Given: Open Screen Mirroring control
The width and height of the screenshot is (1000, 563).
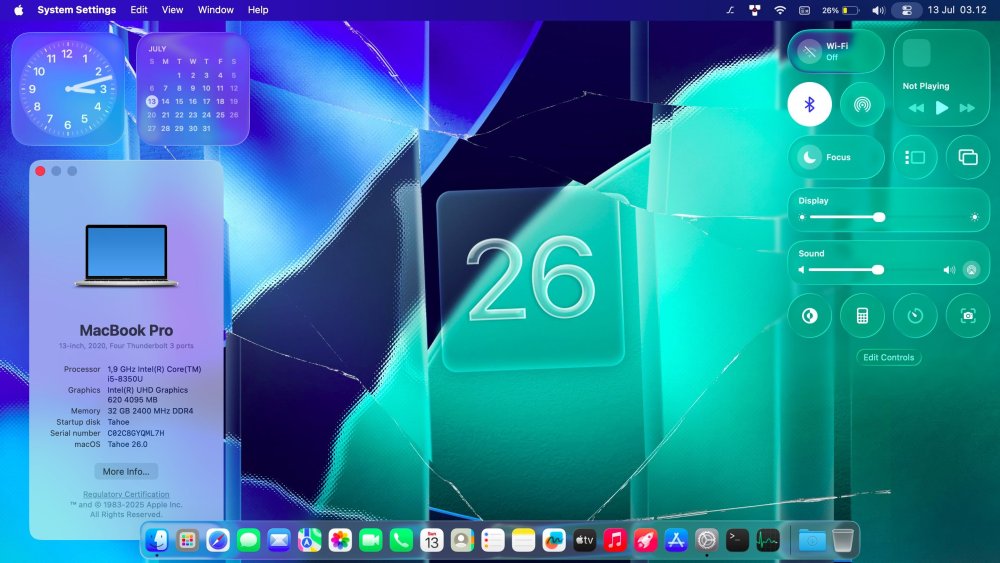Looking at the screenshot, I should pyautogui.click(x=968, y=157).
